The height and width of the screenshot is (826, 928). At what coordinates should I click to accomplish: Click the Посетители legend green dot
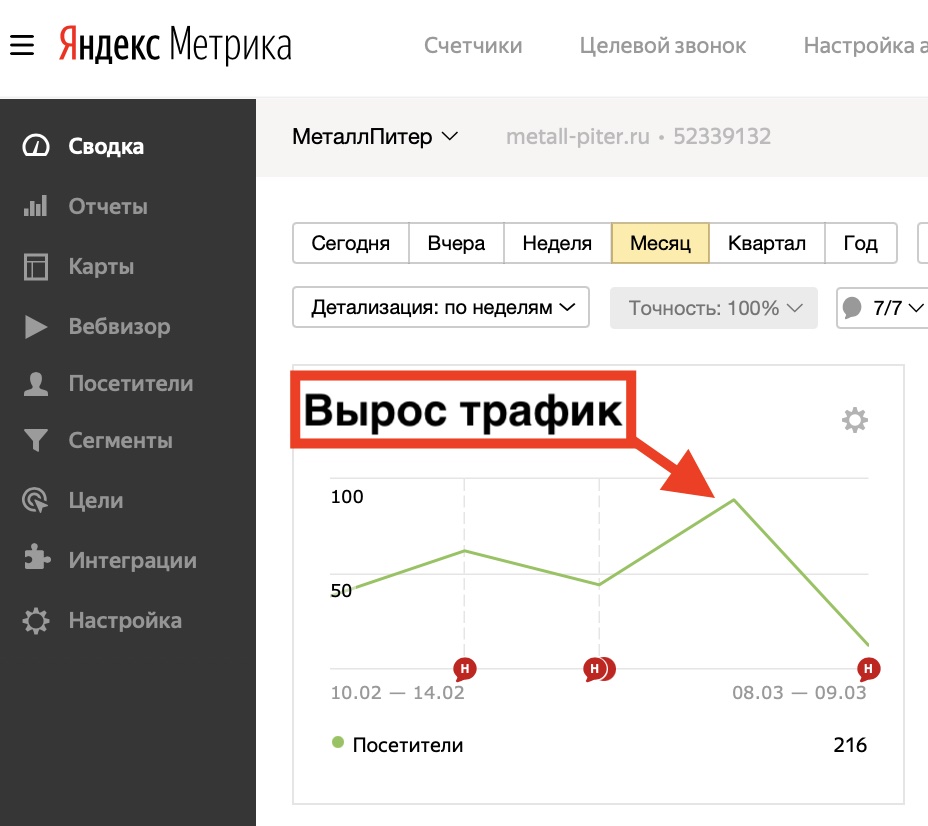(338, 742)
